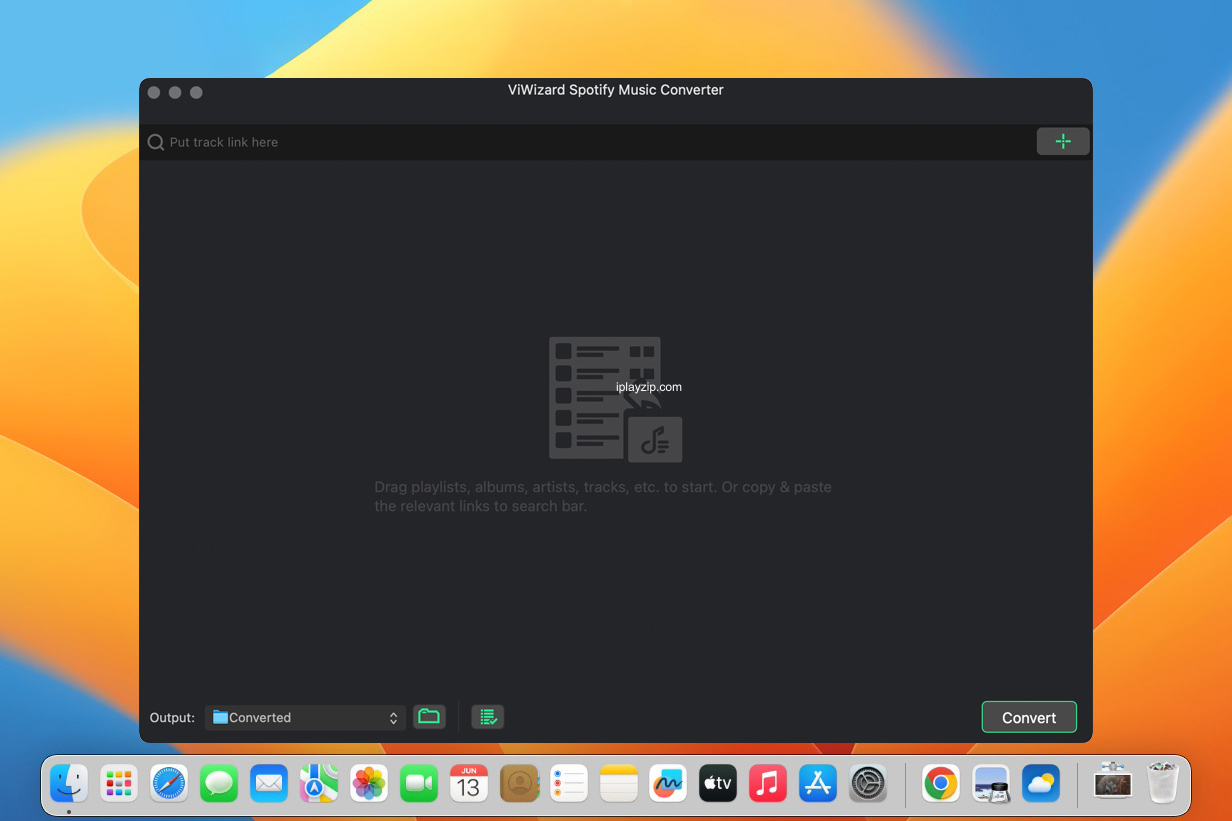The height and width of the screenshot is (821, 1232).
Task: Open Maps in the Dock
Action: [x=319, y=784]
